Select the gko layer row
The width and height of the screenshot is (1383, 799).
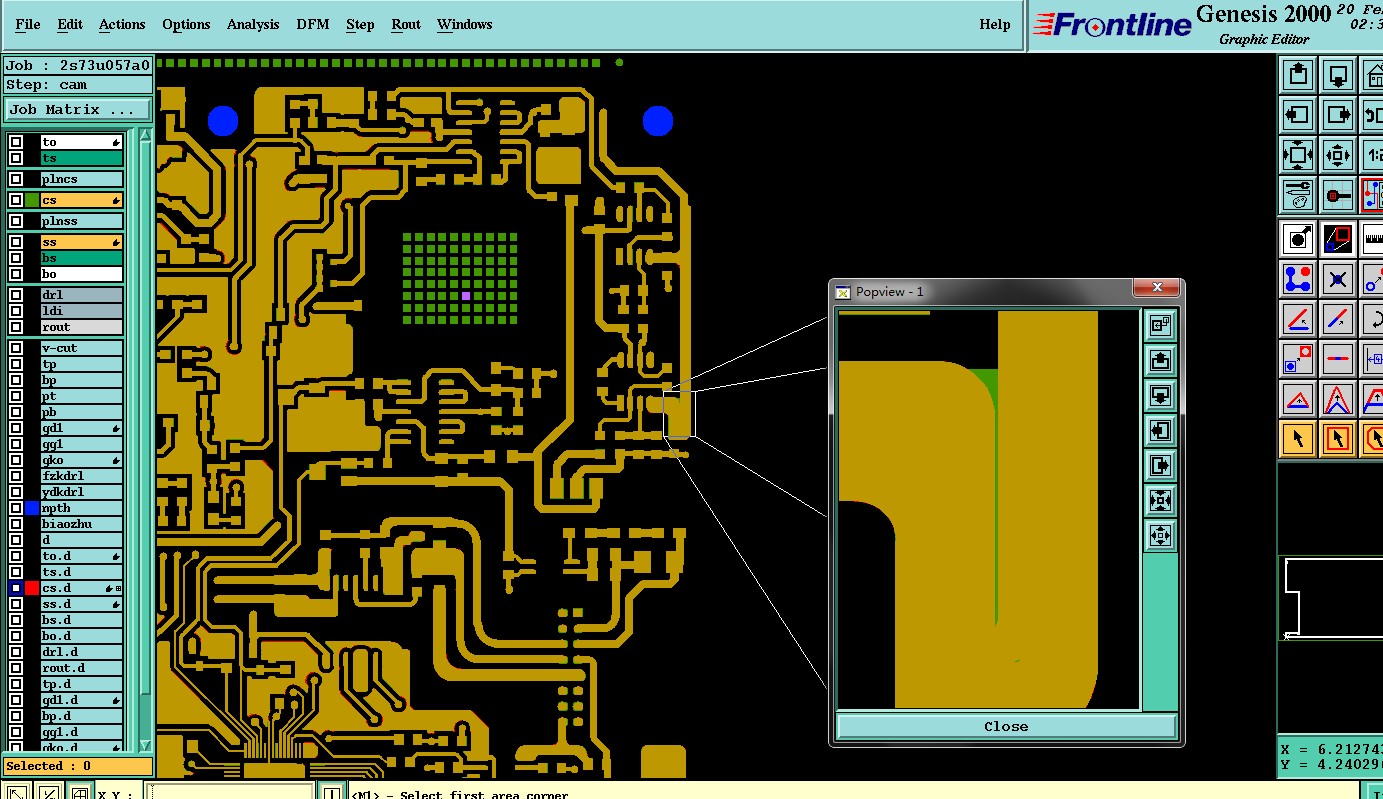click(82, 460)
